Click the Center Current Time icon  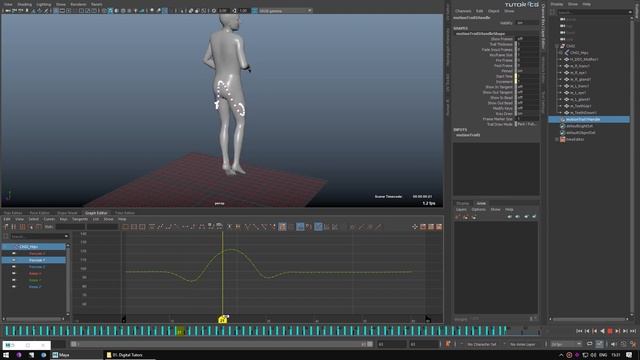(x=142, y=227)
